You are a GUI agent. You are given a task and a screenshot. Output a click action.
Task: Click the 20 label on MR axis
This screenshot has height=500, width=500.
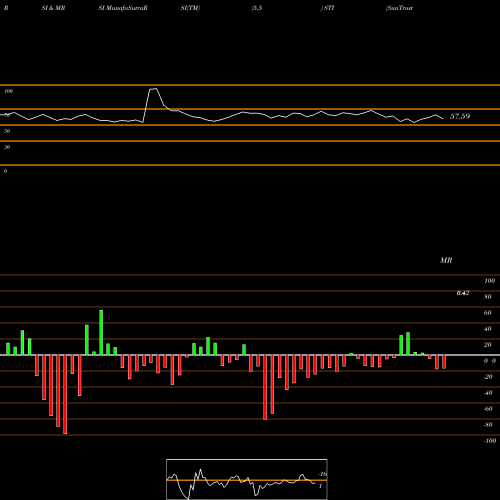tap(487, 345)
